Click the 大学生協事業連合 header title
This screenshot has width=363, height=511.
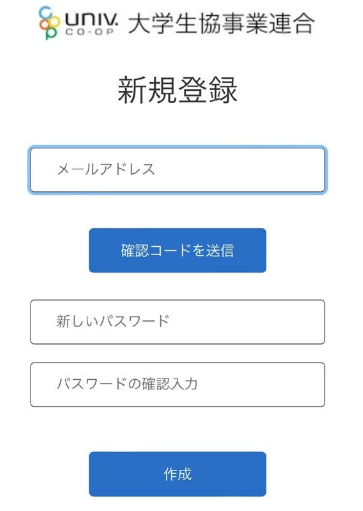[221, 23]
